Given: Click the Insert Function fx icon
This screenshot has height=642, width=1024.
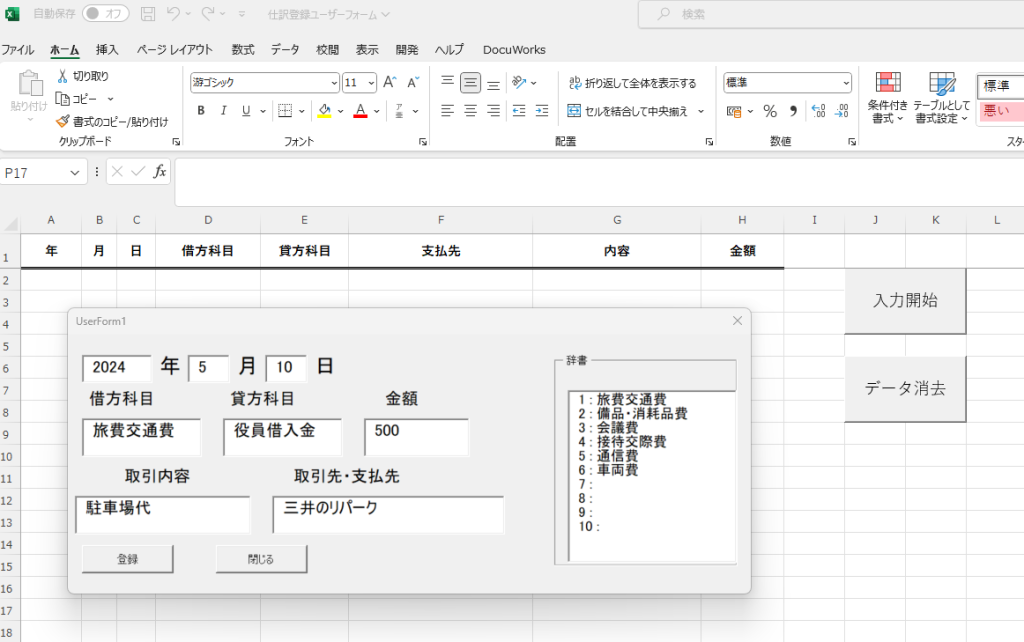Looking at the screenshot, I should pos(159,172).
